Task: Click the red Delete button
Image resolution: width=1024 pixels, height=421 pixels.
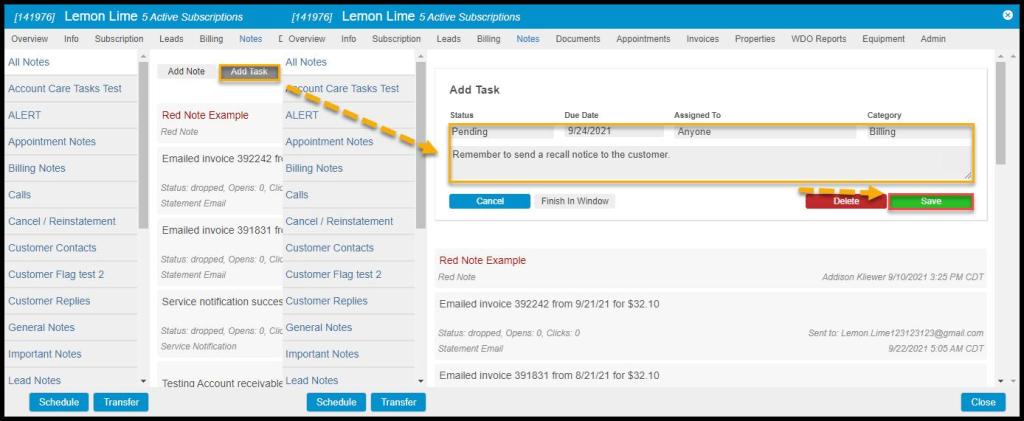Action: (x=845, y=201)
